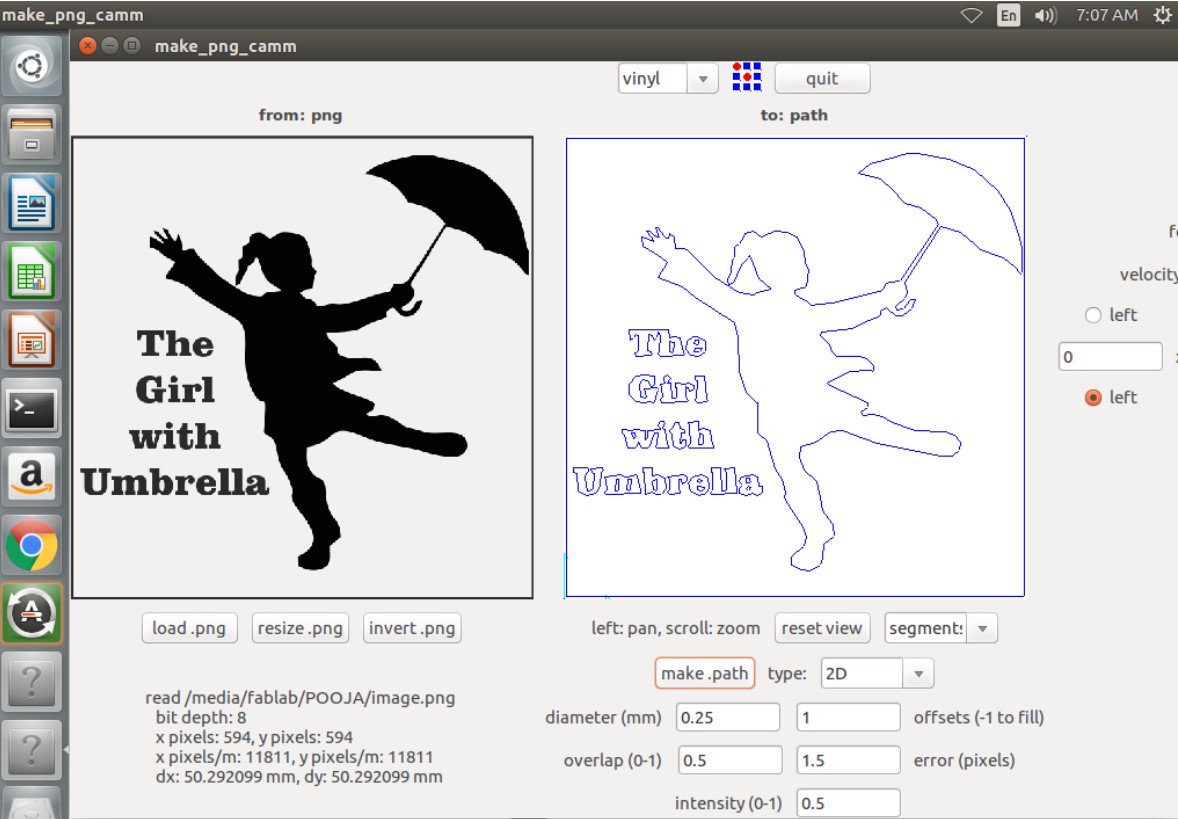Click the make .path button

point(705,673)
